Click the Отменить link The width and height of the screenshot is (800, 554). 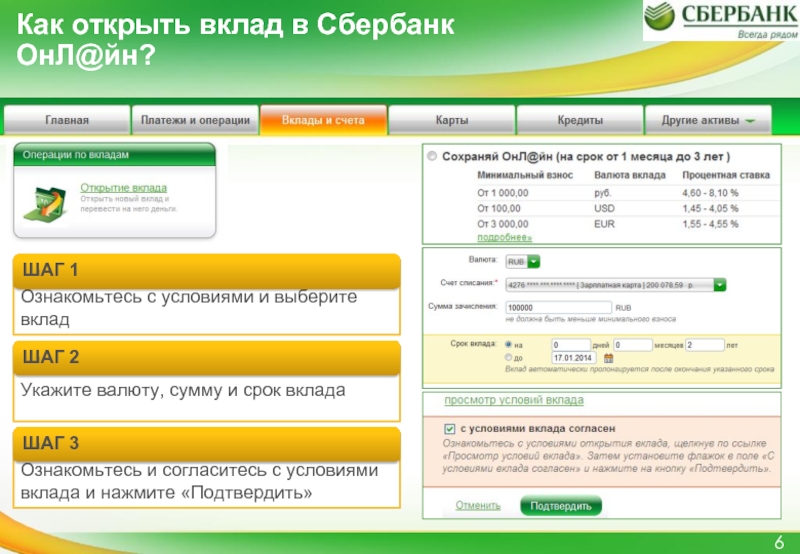[478, 506]
